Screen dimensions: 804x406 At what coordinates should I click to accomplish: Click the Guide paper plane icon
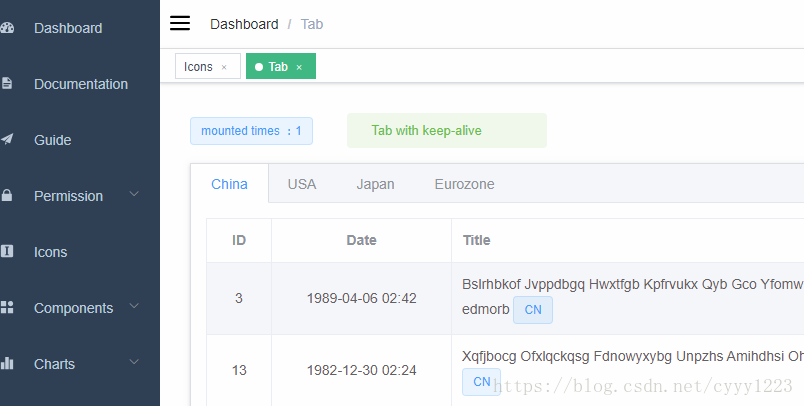[x=7, y=140]
